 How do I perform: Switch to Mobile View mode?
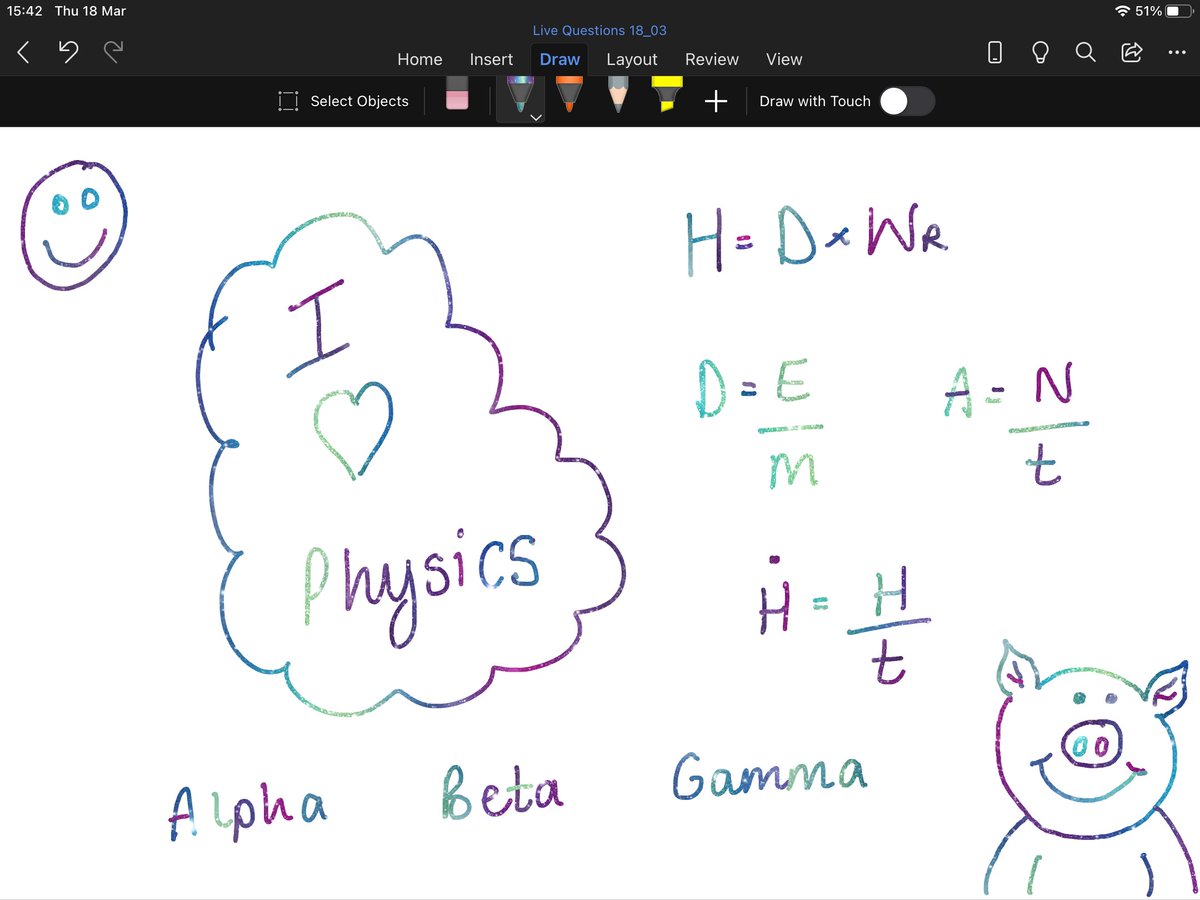pyautogui.click(x=995, y=52)
